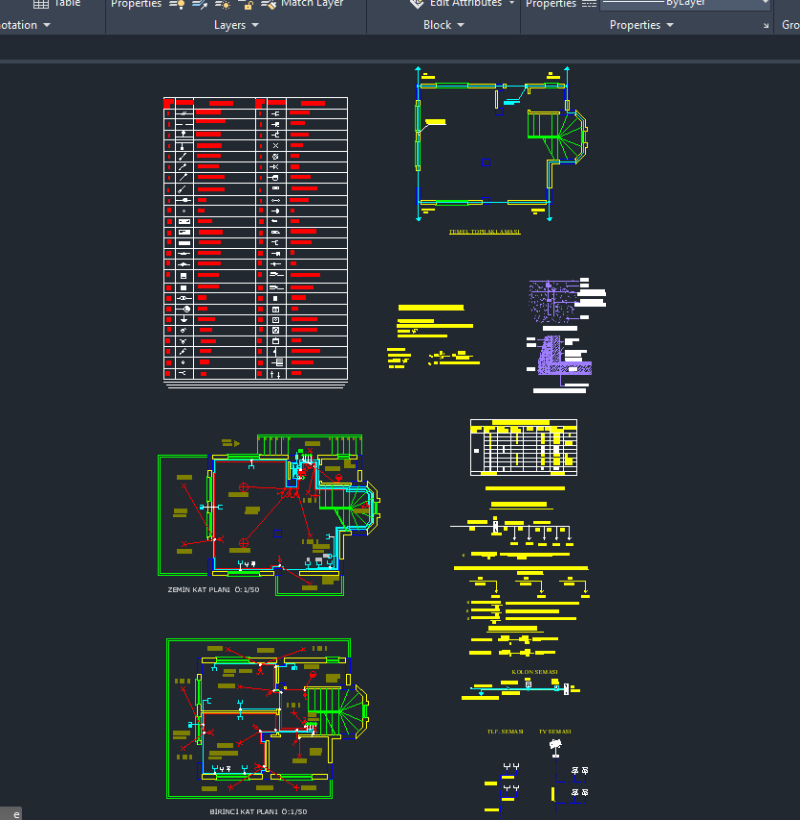Expand the Block panel title
This screenshot has width=800, height=820.
[x=443, y=25]
